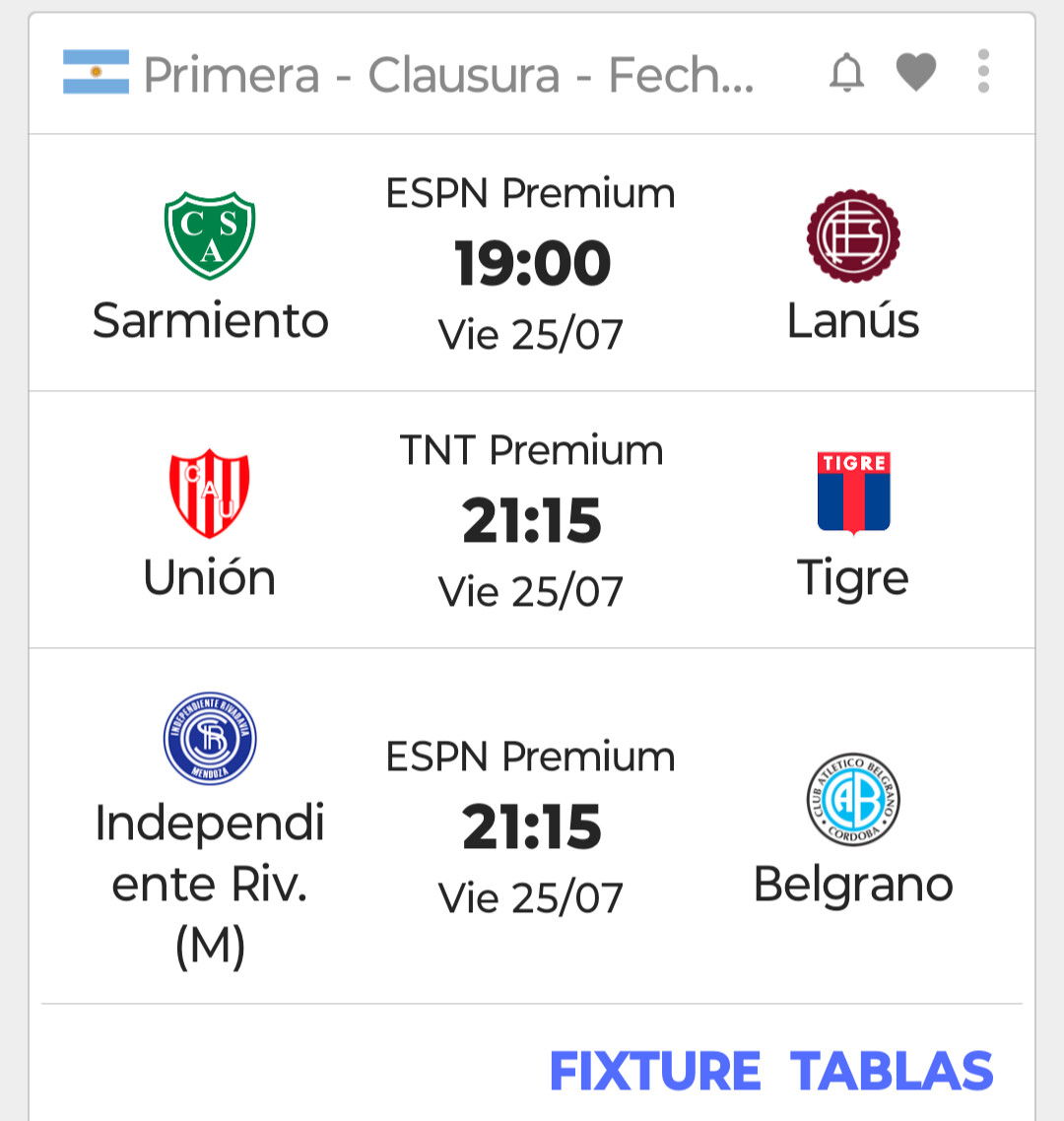The width and height of the screenshot is (1064, 1121).
Task: Open the TABLAS tab
Action: (892, 1071)
